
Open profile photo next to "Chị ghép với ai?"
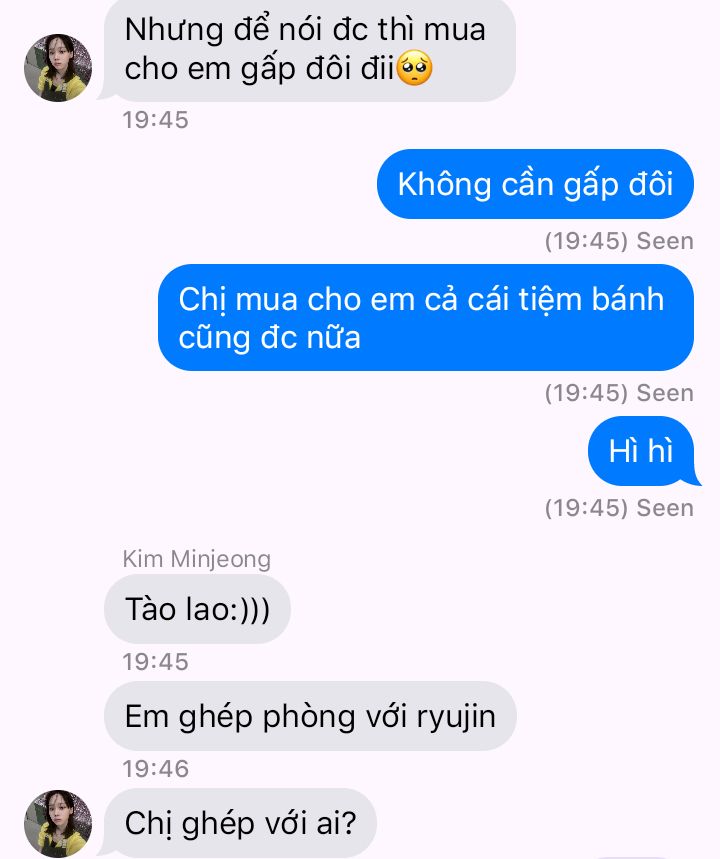pyautogui.click(x=58, y=823)
